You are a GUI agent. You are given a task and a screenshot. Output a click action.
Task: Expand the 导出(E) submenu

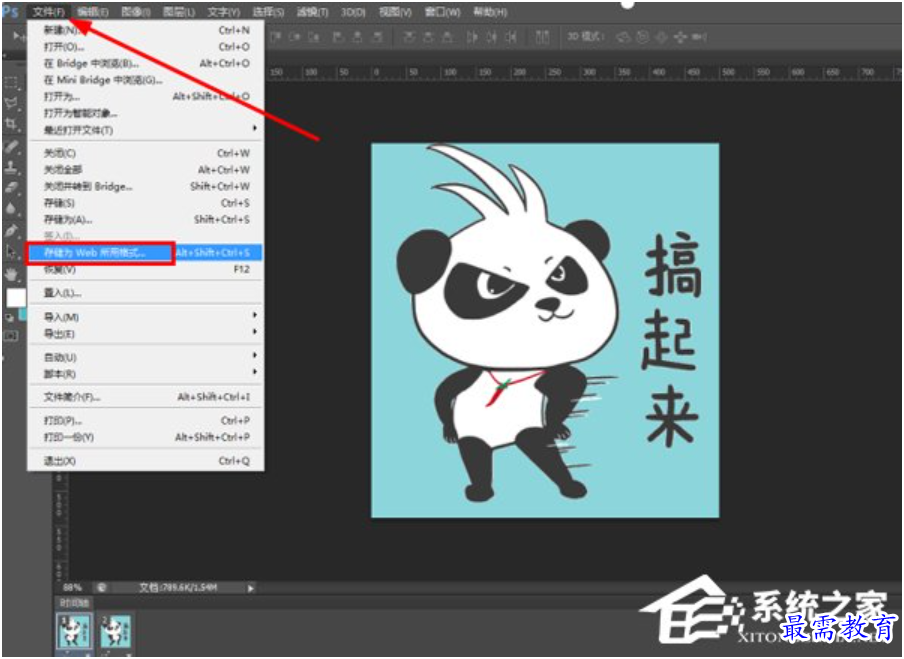[144, 333]
